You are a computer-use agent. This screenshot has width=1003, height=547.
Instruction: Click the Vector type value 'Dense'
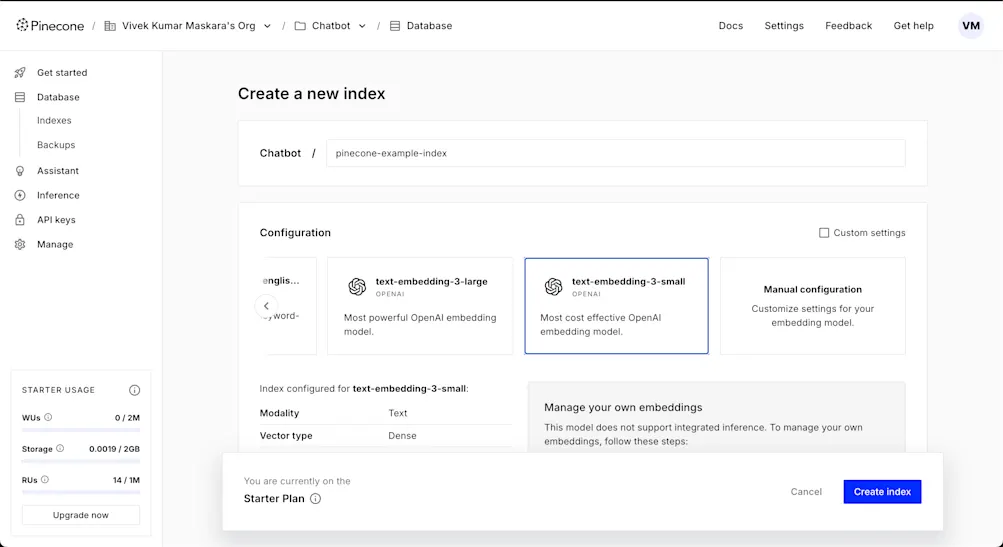click(402, 436)
